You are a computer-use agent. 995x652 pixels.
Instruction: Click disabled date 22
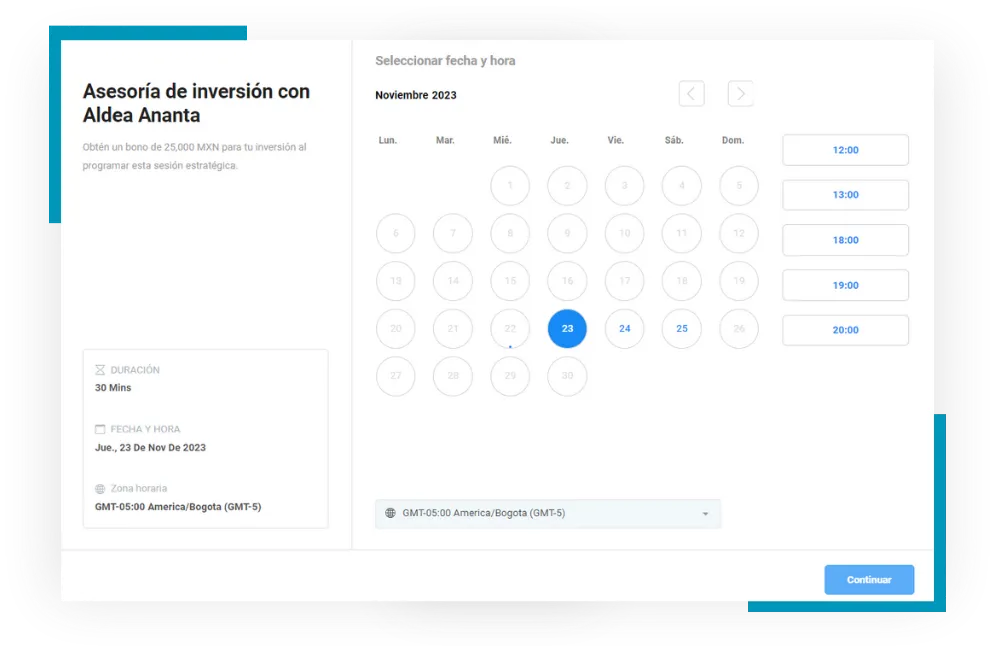coord(510,328)
